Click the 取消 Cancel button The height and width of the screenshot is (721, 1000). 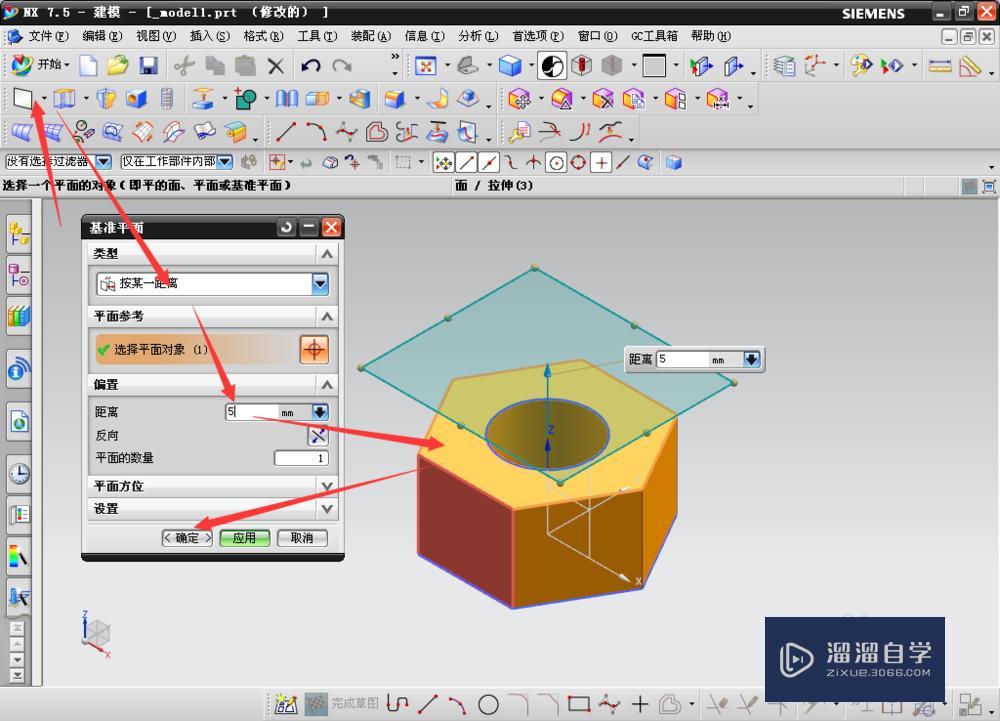click(x=302, y=538)
